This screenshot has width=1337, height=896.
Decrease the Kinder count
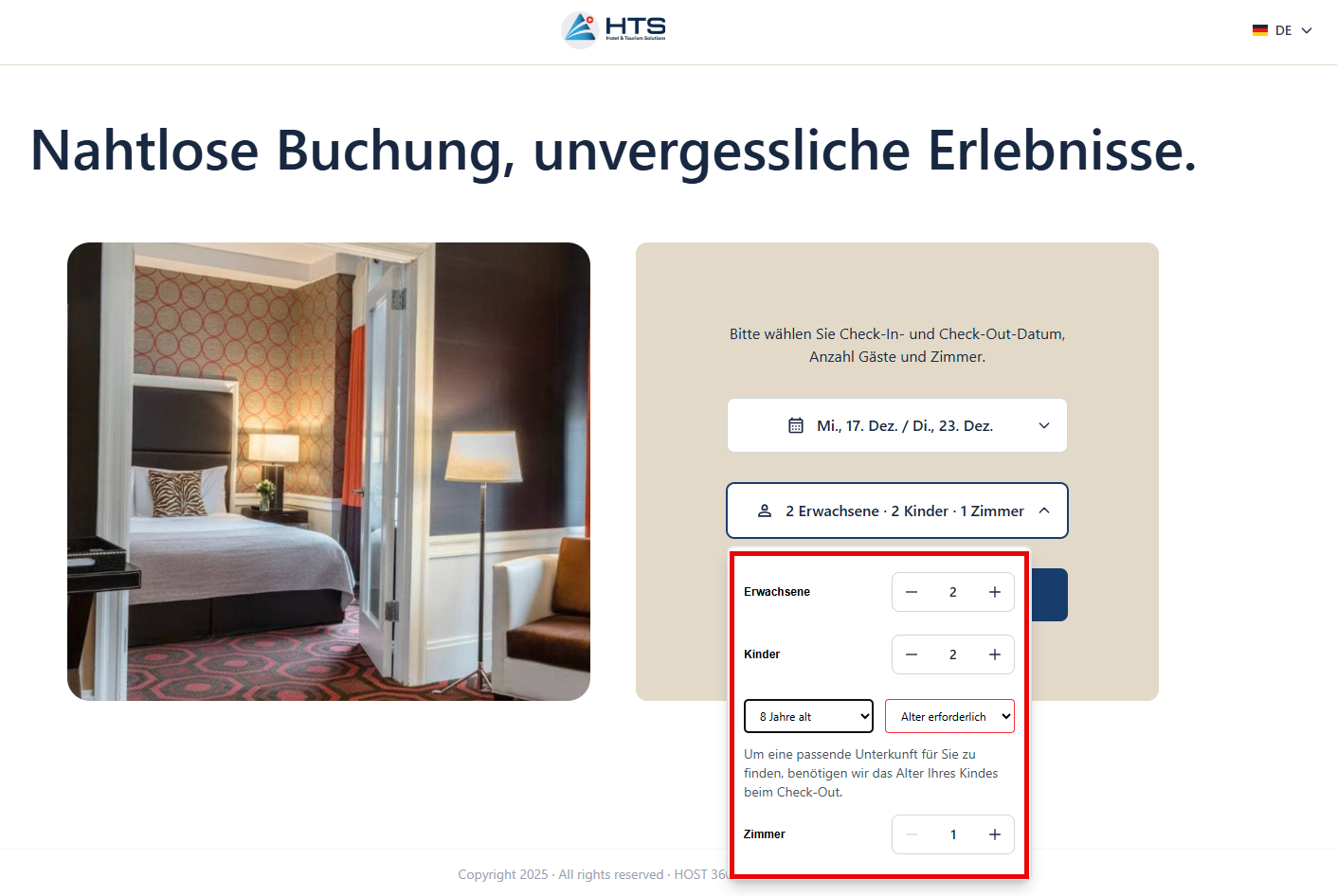pyautogui.click(x=912, y=654)
